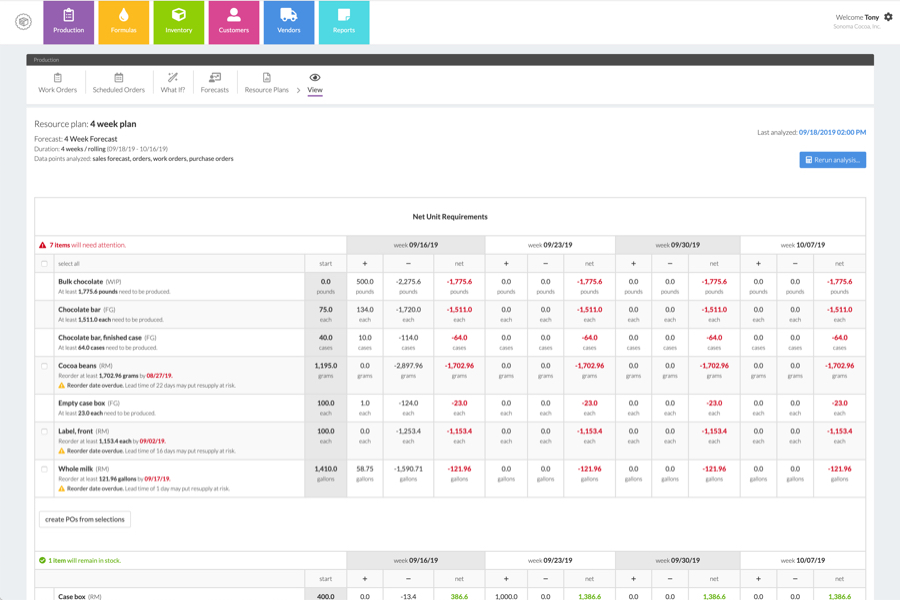
Task: Open the Inventory module tile
Action: pos(179,22)
